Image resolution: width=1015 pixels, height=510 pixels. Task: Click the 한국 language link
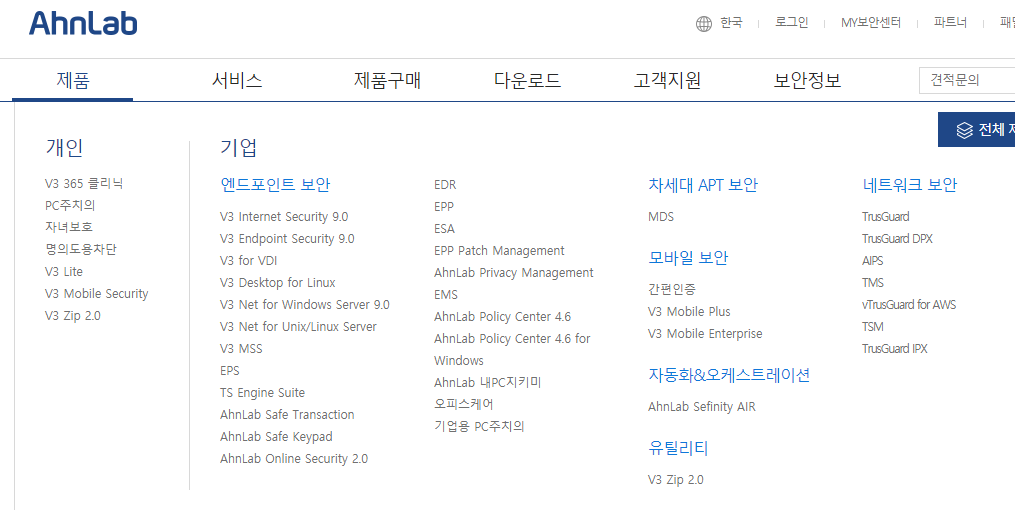[731, 23]
